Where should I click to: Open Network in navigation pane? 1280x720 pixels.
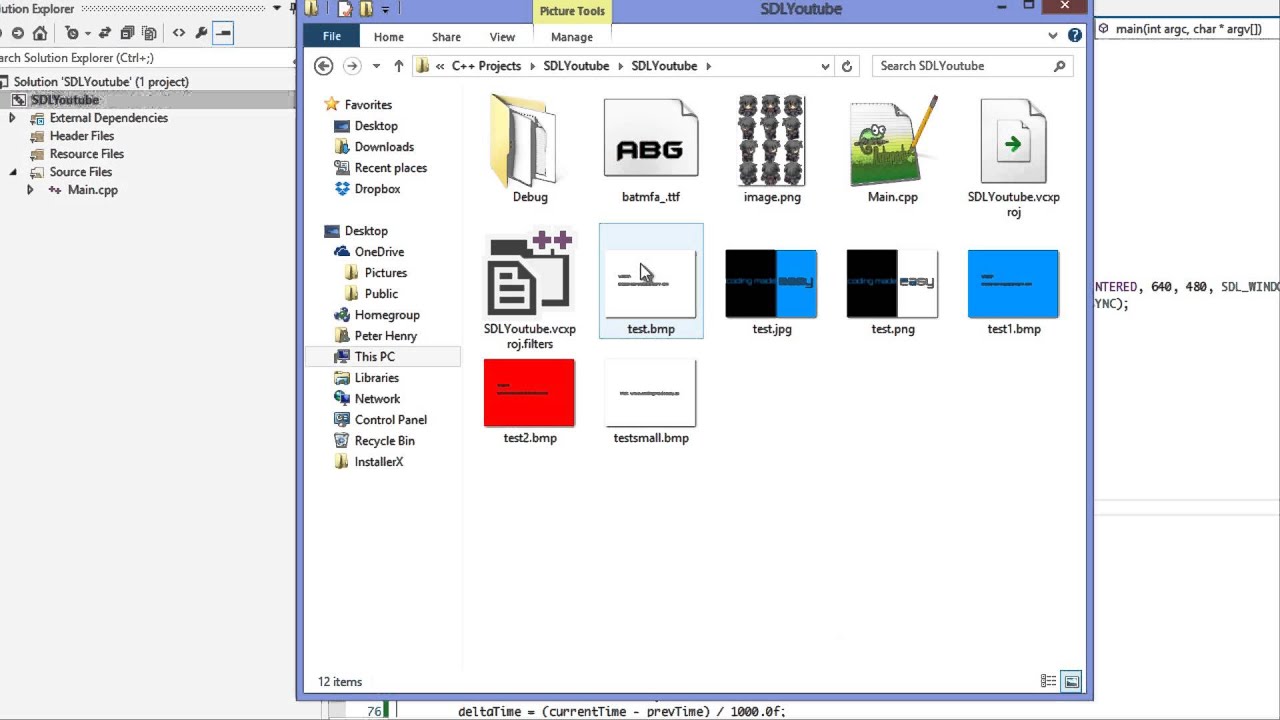click(x=377, y=399)
